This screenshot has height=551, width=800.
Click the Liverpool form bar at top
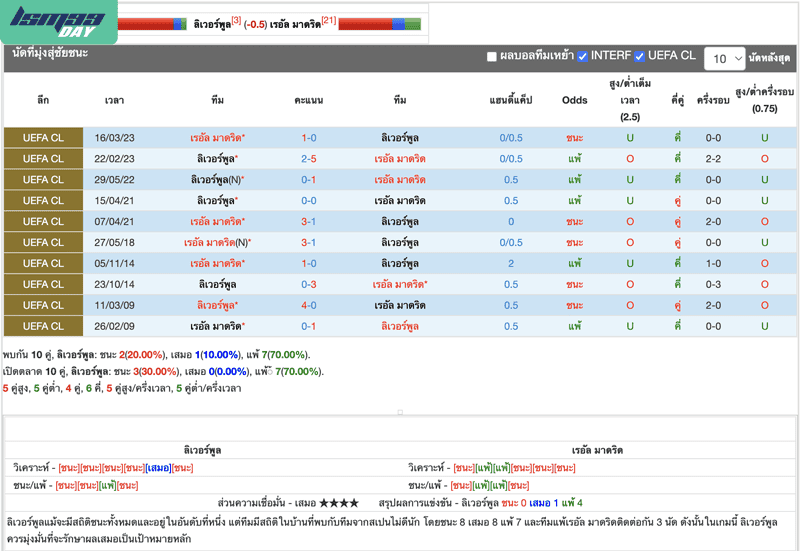tap(151, 23)
